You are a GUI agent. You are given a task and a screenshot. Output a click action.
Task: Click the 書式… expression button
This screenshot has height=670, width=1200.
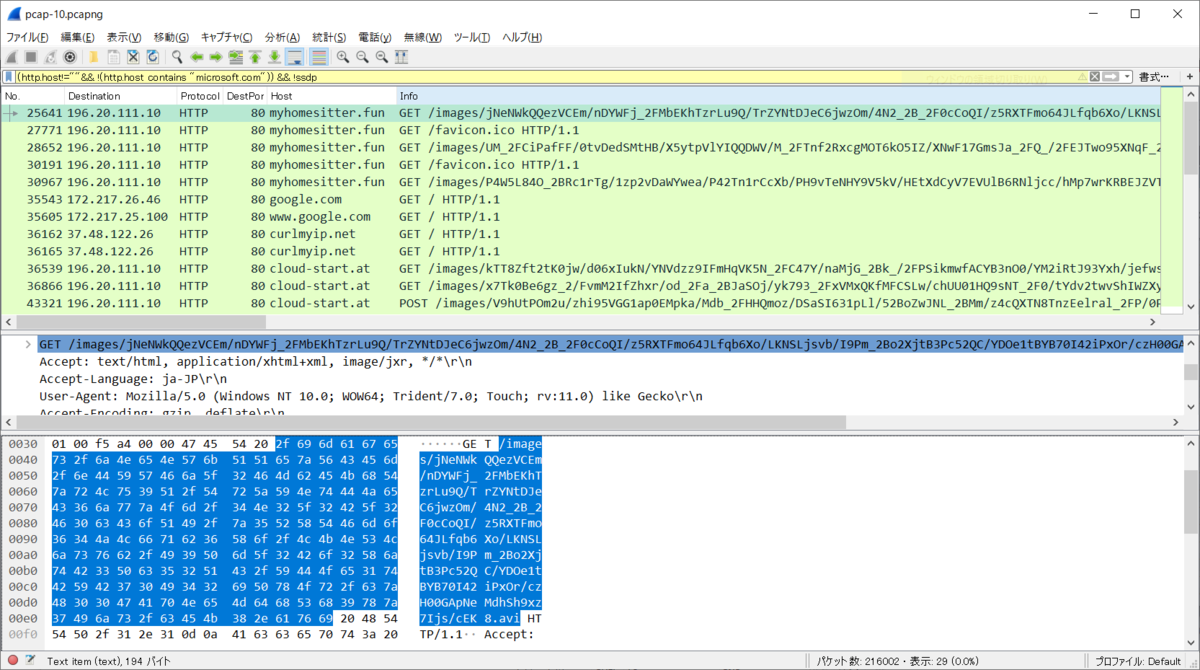coord(1153,76)
